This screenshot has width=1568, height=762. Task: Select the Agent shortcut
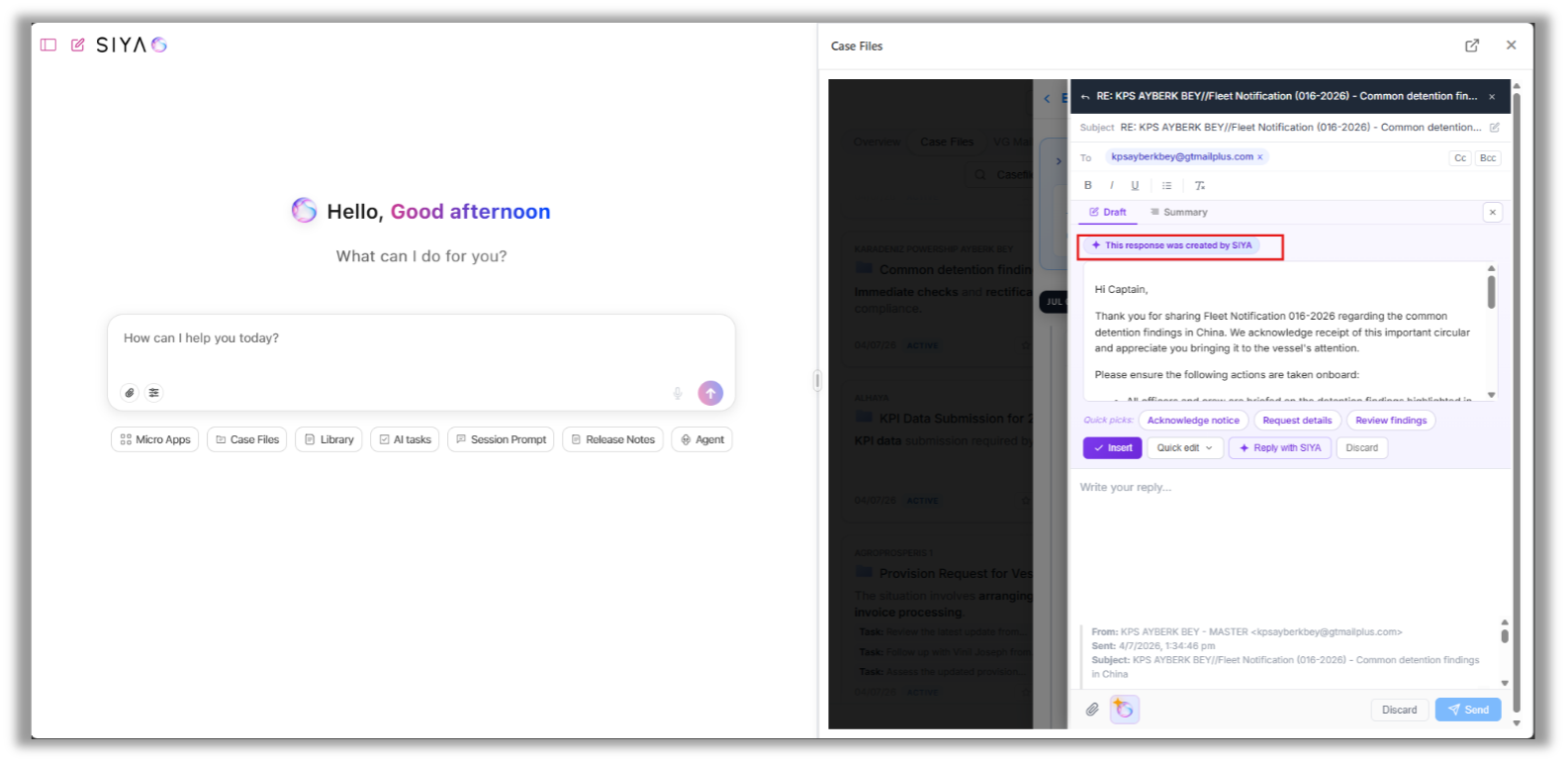(702, 439)
